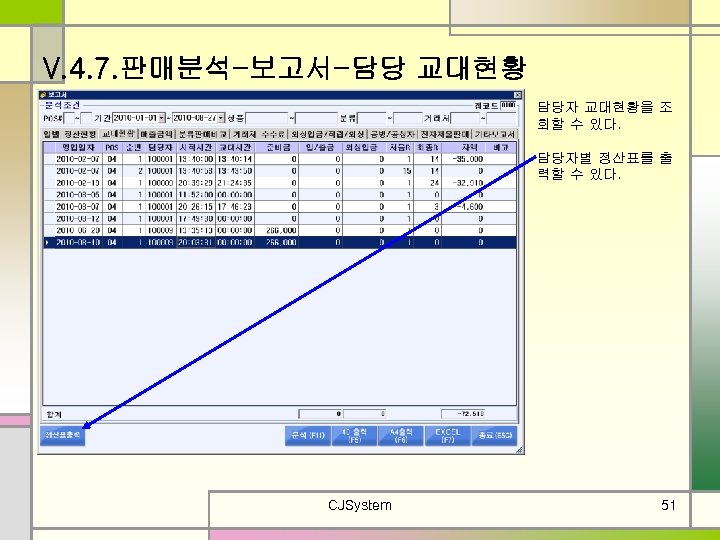Switch to the 일별 정산현황 tab
720x540 pixels.
tap(69, 134)
